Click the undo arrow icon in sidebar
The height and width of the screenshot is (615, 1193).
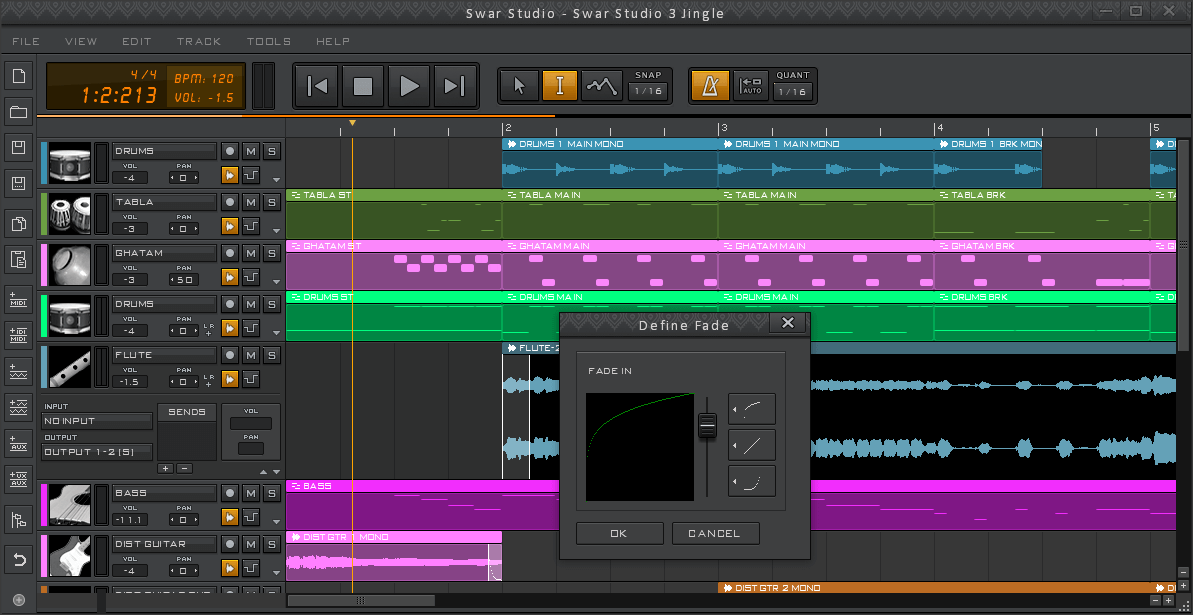pyautogui.click(x=19, y=560)
